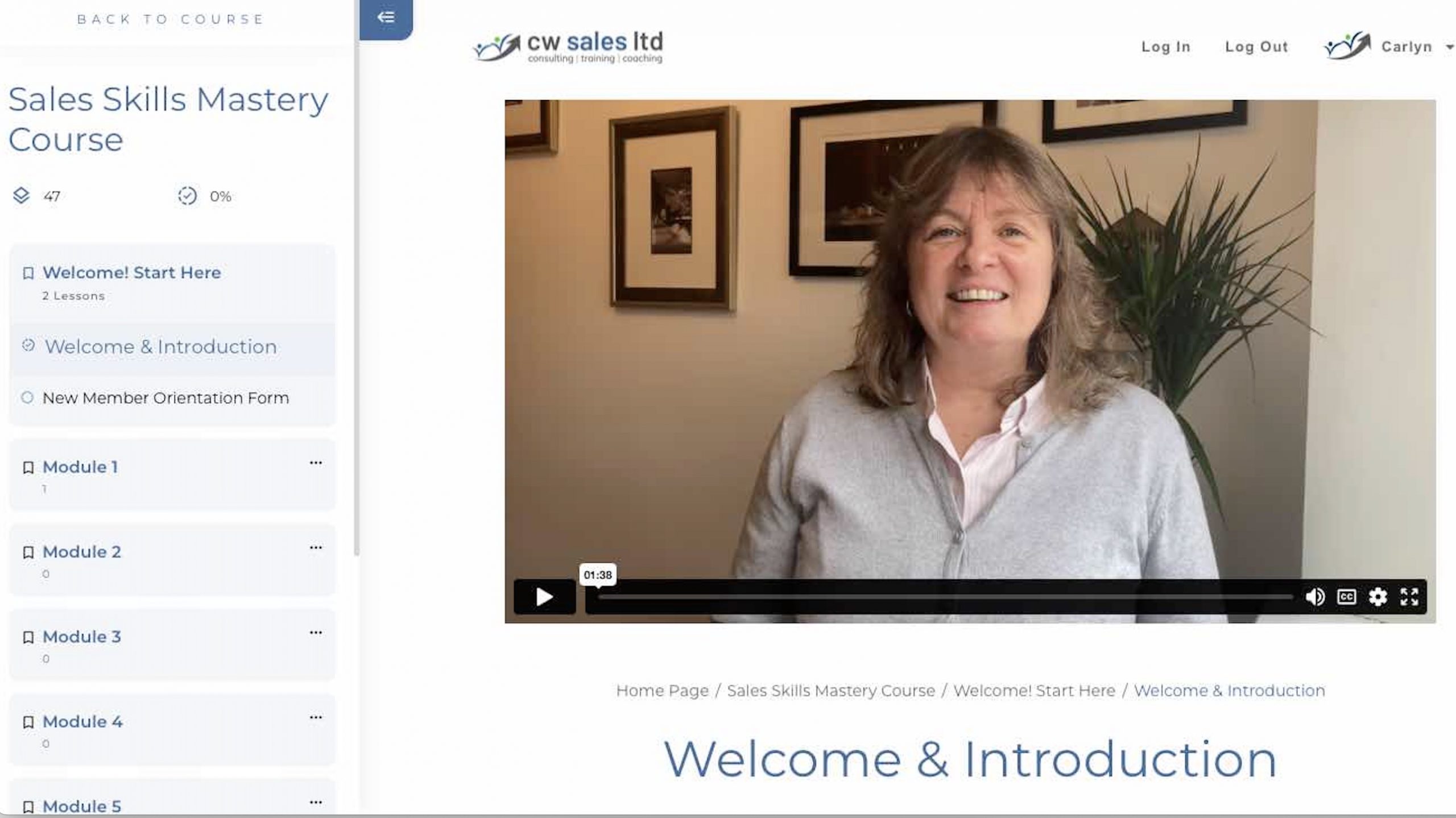Play the Welcome & Introduction video

(x=544, y=597)
